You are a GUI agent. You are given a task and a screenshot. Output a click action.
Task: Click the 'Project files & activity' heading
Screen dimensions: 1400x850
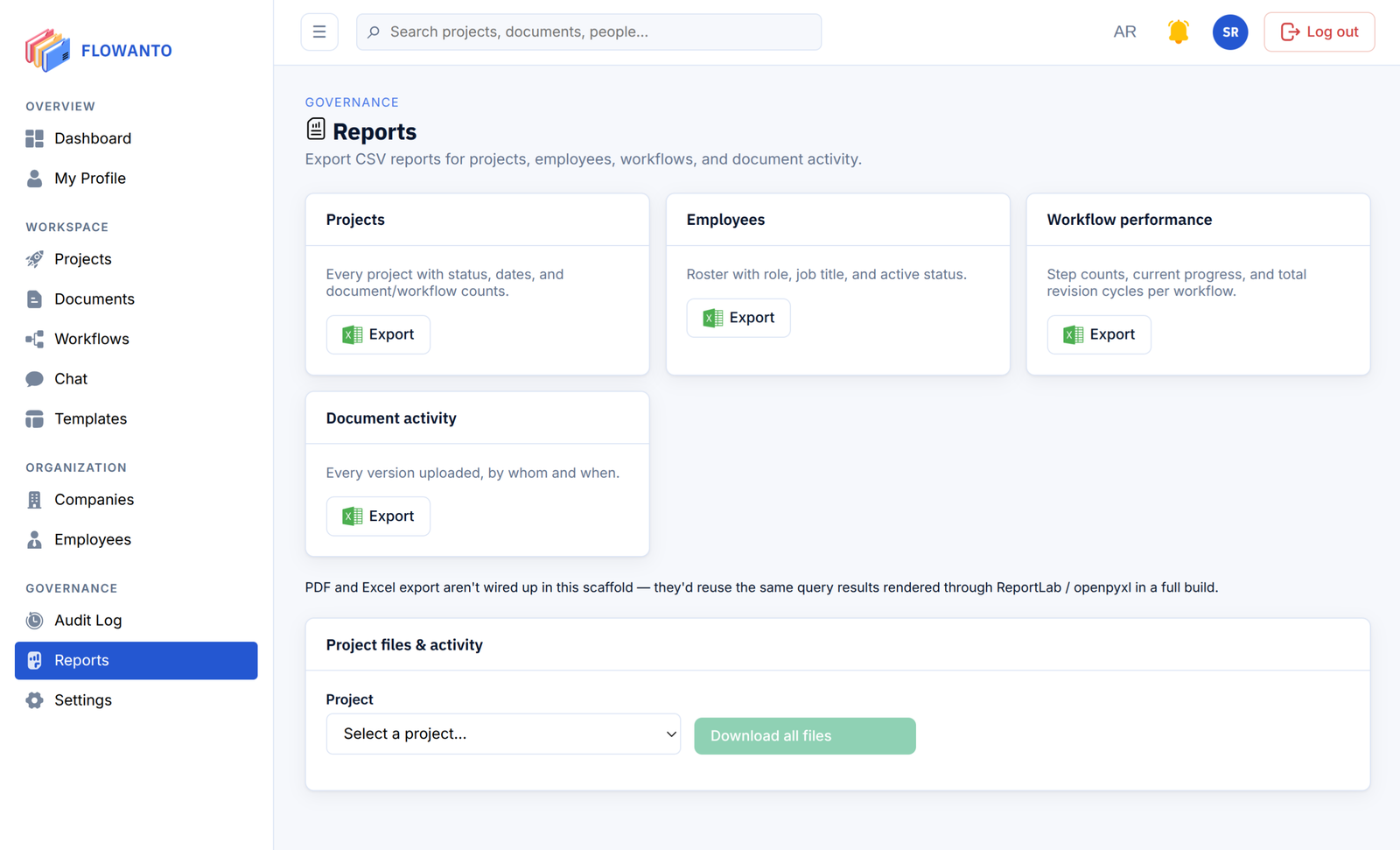click(x=404, y=645)
